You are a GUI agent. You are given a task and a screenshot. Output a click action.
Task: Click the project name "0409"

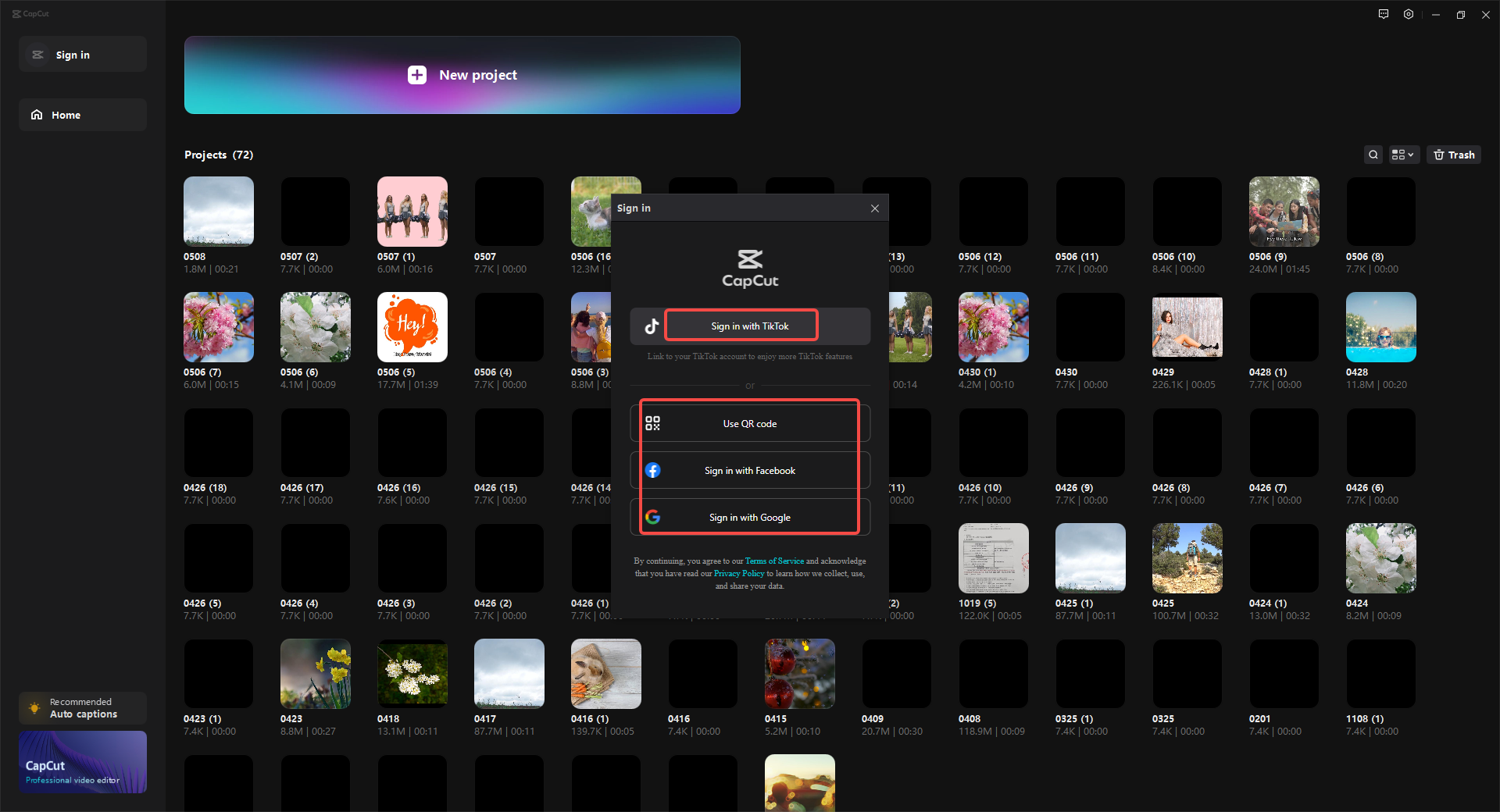[873, 718]
